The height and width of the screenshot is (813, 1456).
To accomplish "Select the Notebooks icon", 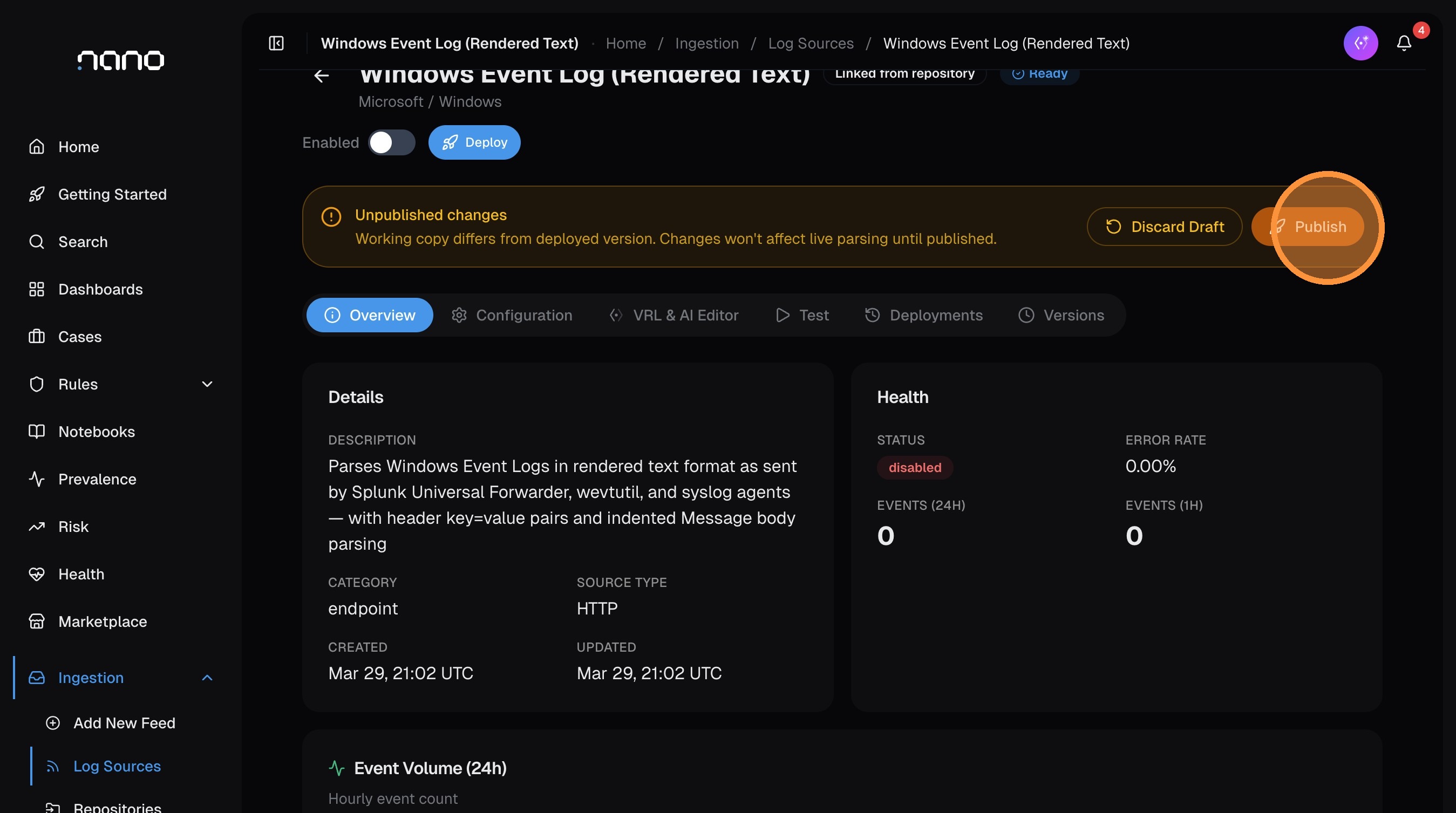I will 36,432.
